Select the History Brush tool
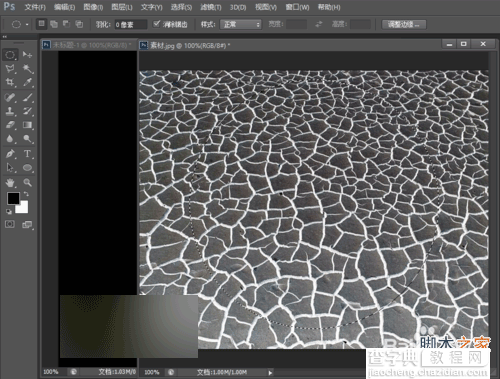 [x=27, y=111]
